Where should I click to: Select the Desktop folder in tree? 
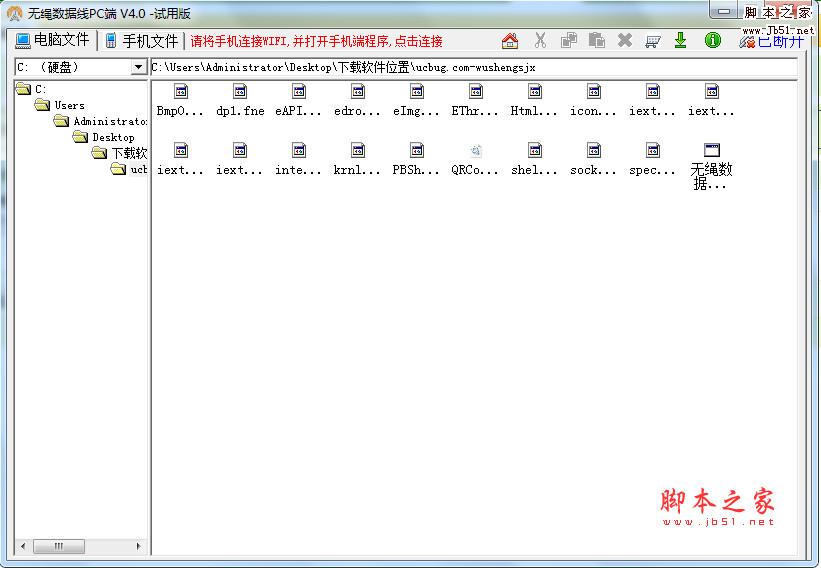[104, 137]
